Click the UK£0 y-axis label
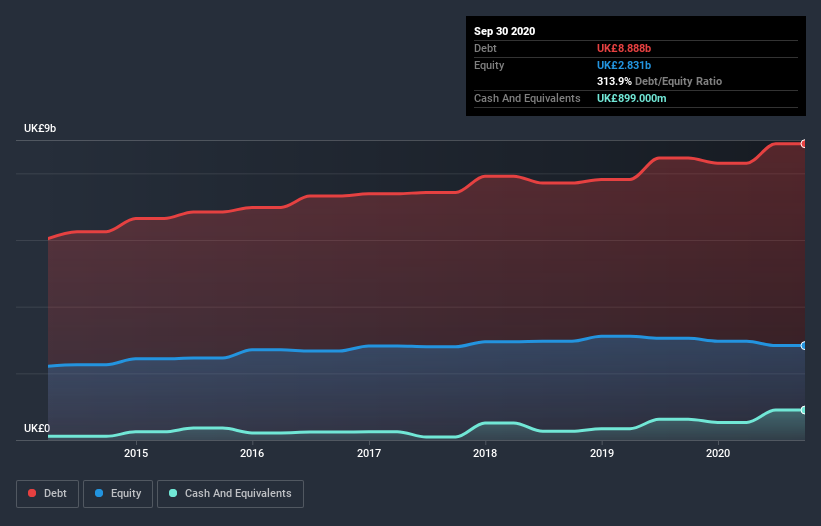This screenshot has width=821, height=526. coord(37,428)
